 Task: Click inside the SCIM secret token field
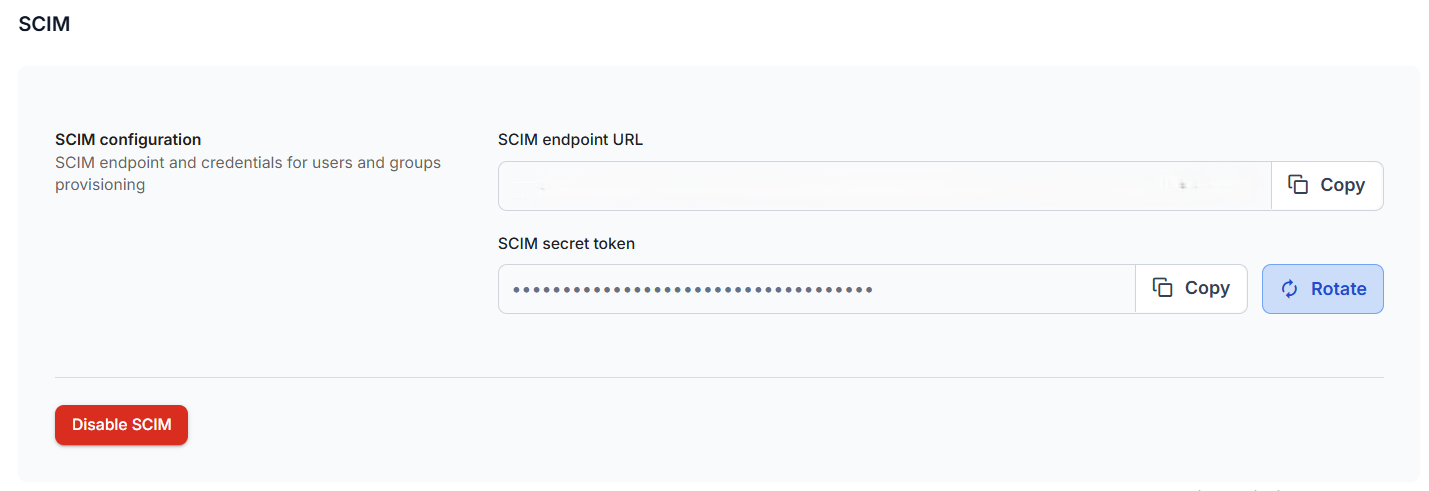1000,289
